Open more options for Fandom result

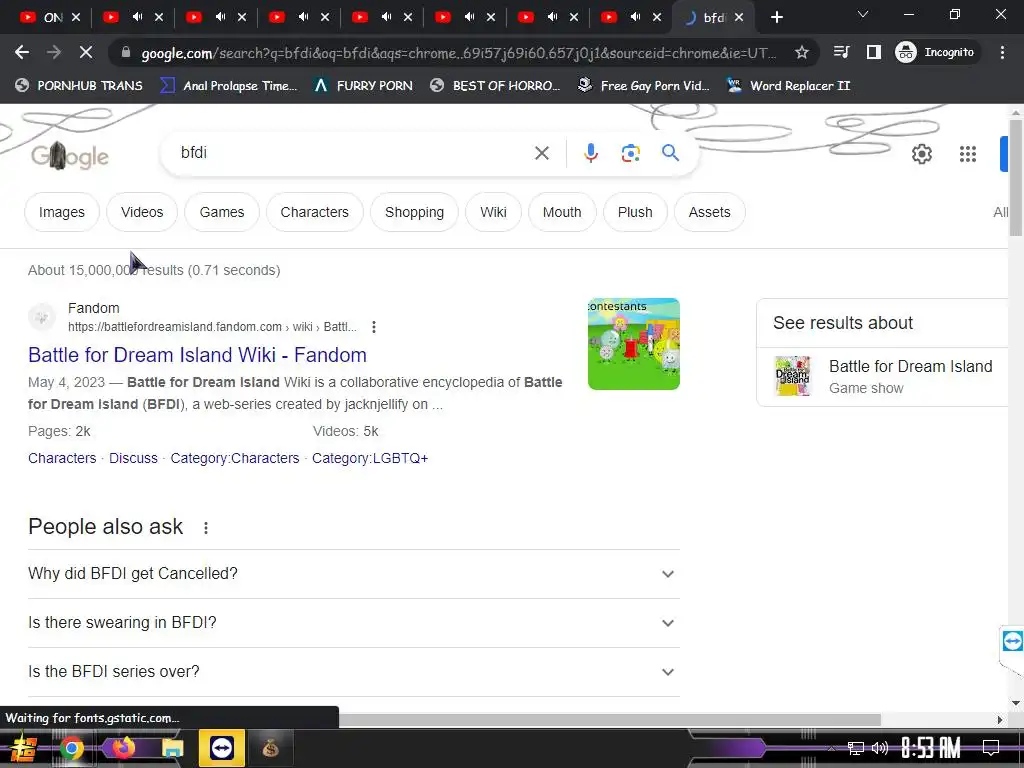[374, 327]
